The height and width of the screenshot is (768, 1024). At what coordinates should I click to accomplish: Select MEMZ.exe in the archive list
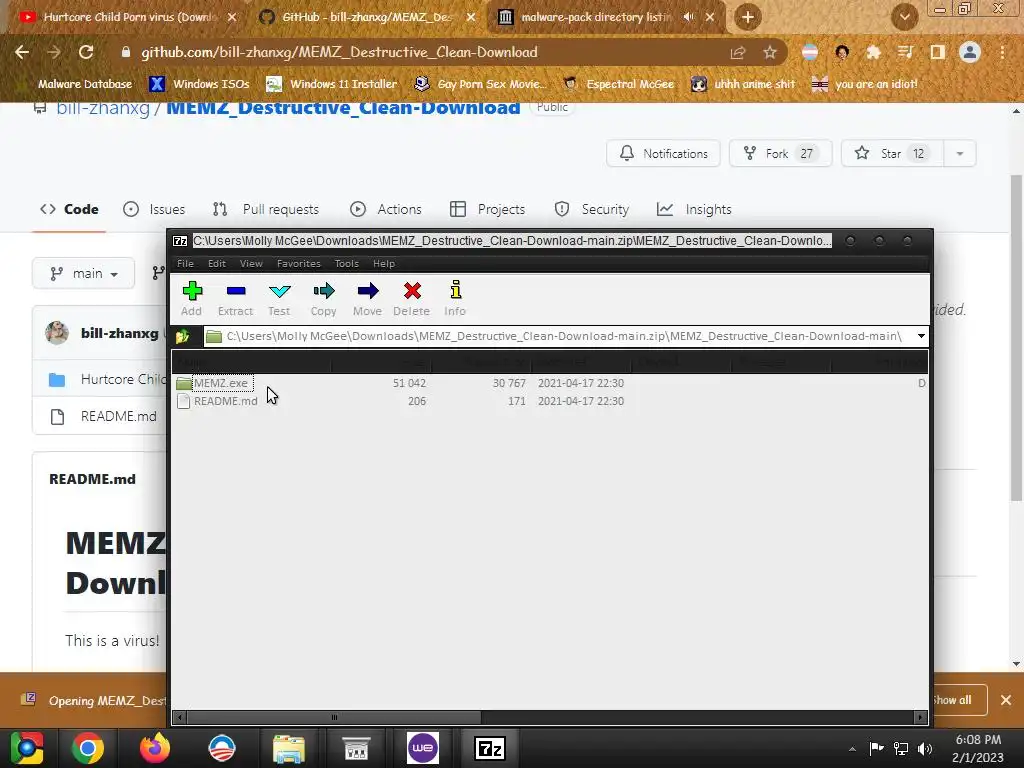pos(221,383)
